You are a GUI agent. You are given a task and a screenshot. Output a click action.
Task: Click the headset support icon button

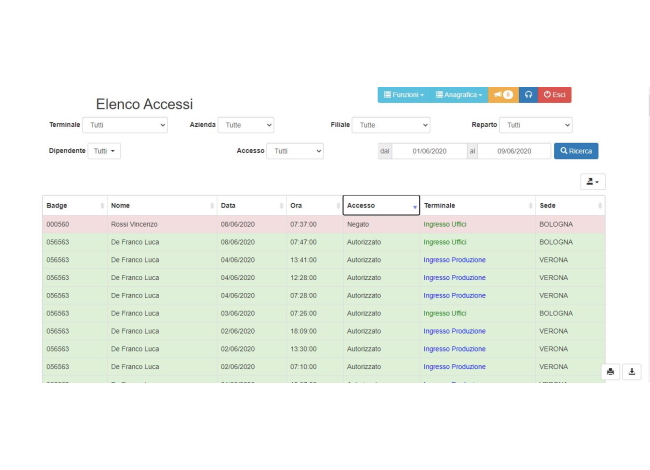(529, 95)
